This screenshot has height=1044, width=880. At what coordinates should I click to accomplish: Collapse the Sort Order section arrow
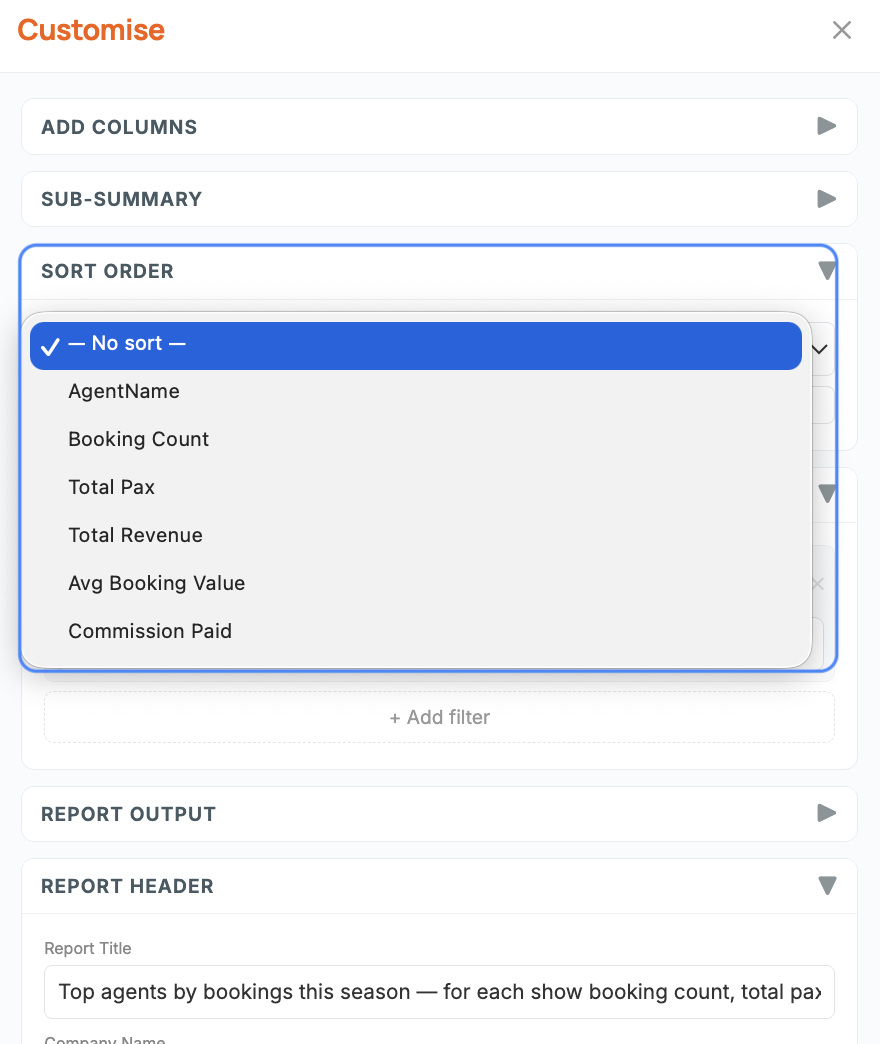pyautogui.click(x=826, y=271)
